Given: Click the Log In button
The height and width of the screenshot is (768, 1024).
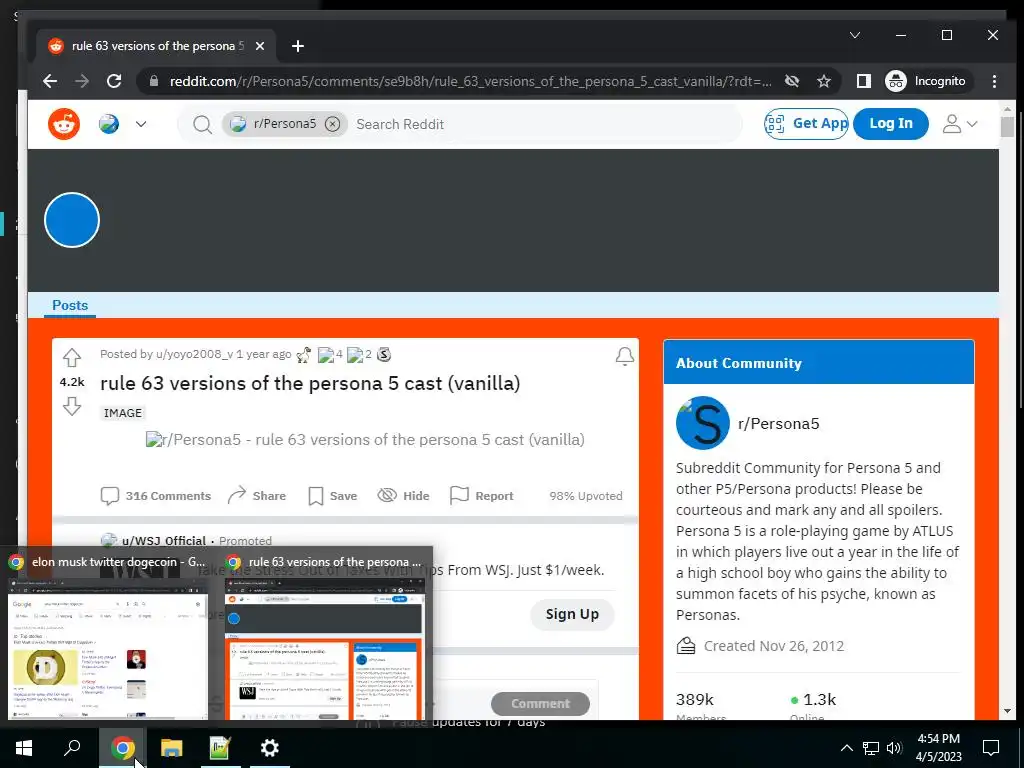Looking at the screenshot, I should (890, 123).
